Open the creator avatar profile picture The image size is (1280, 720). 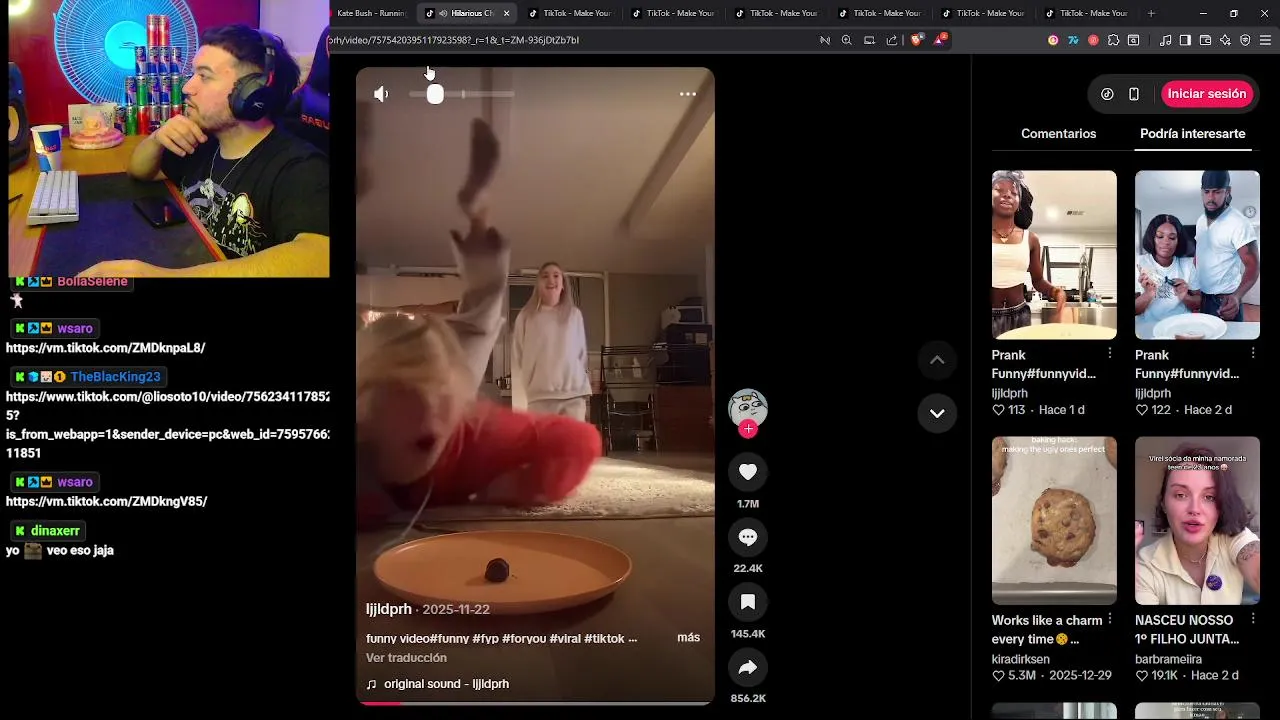coord(748,407)
